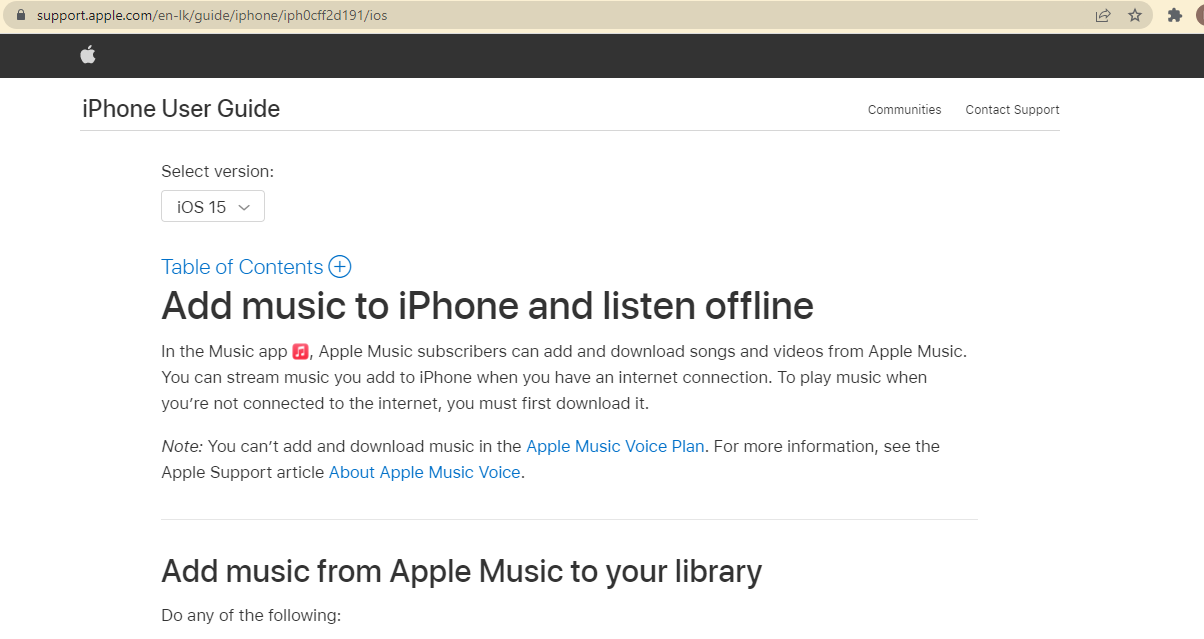Open the About Apple Music Voice article
Viewport: 1204px width, 639px height.
point(424,472)
